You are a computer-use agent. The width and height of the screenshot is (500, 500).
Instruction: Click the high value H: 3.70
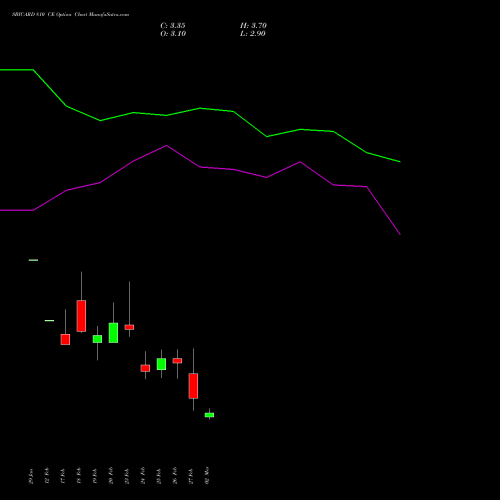[253, 26]
